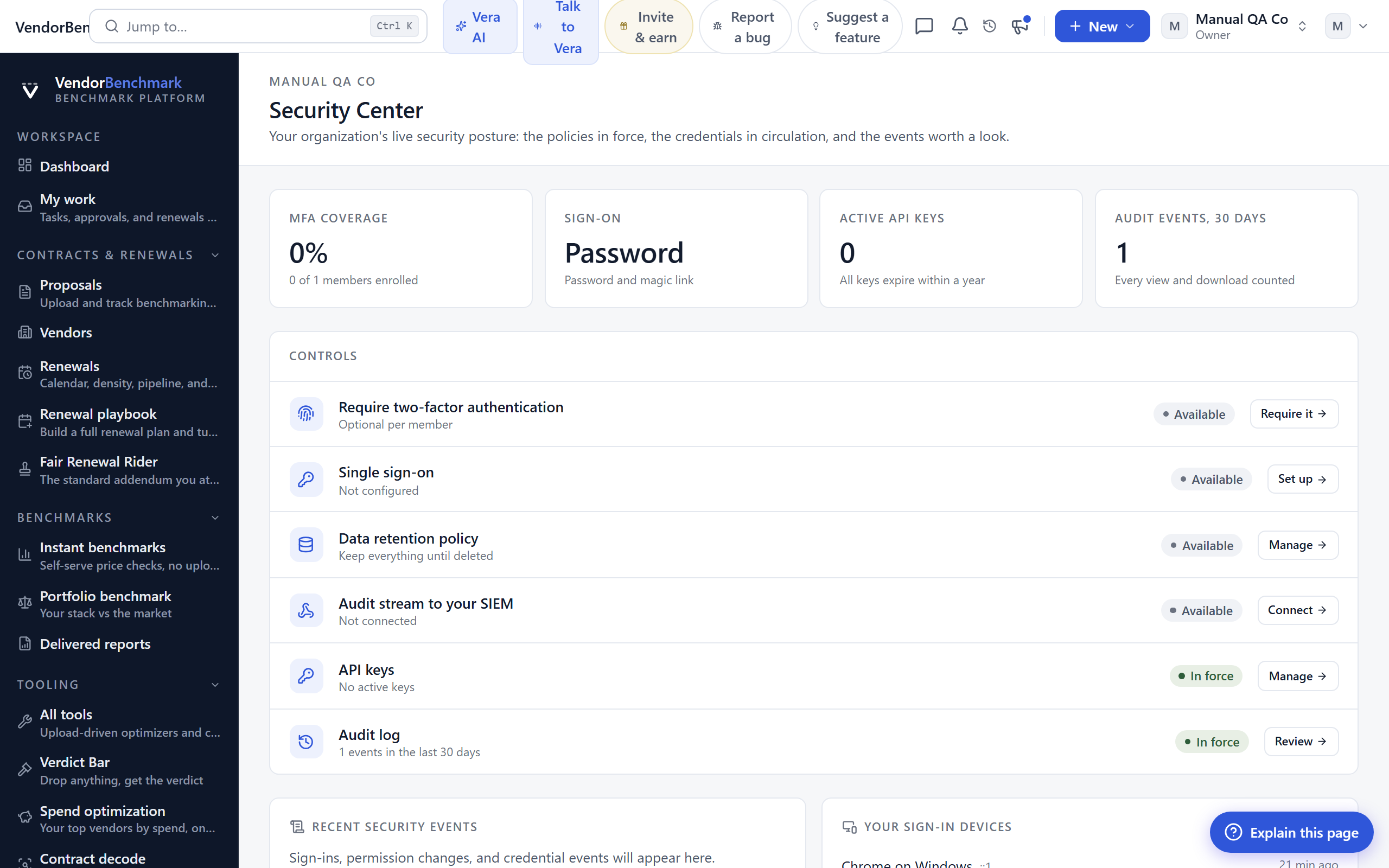The width and height of the screenshot is (1389, 868).
Task: Open the notifications bell
Action: click(960, 27)
